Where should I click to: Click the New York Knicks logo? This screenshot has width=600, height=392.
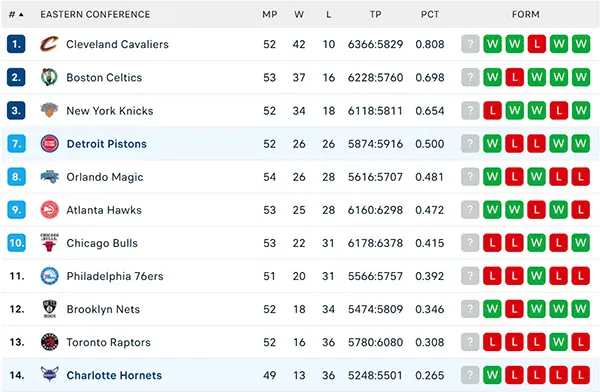(x=49, y=110)
